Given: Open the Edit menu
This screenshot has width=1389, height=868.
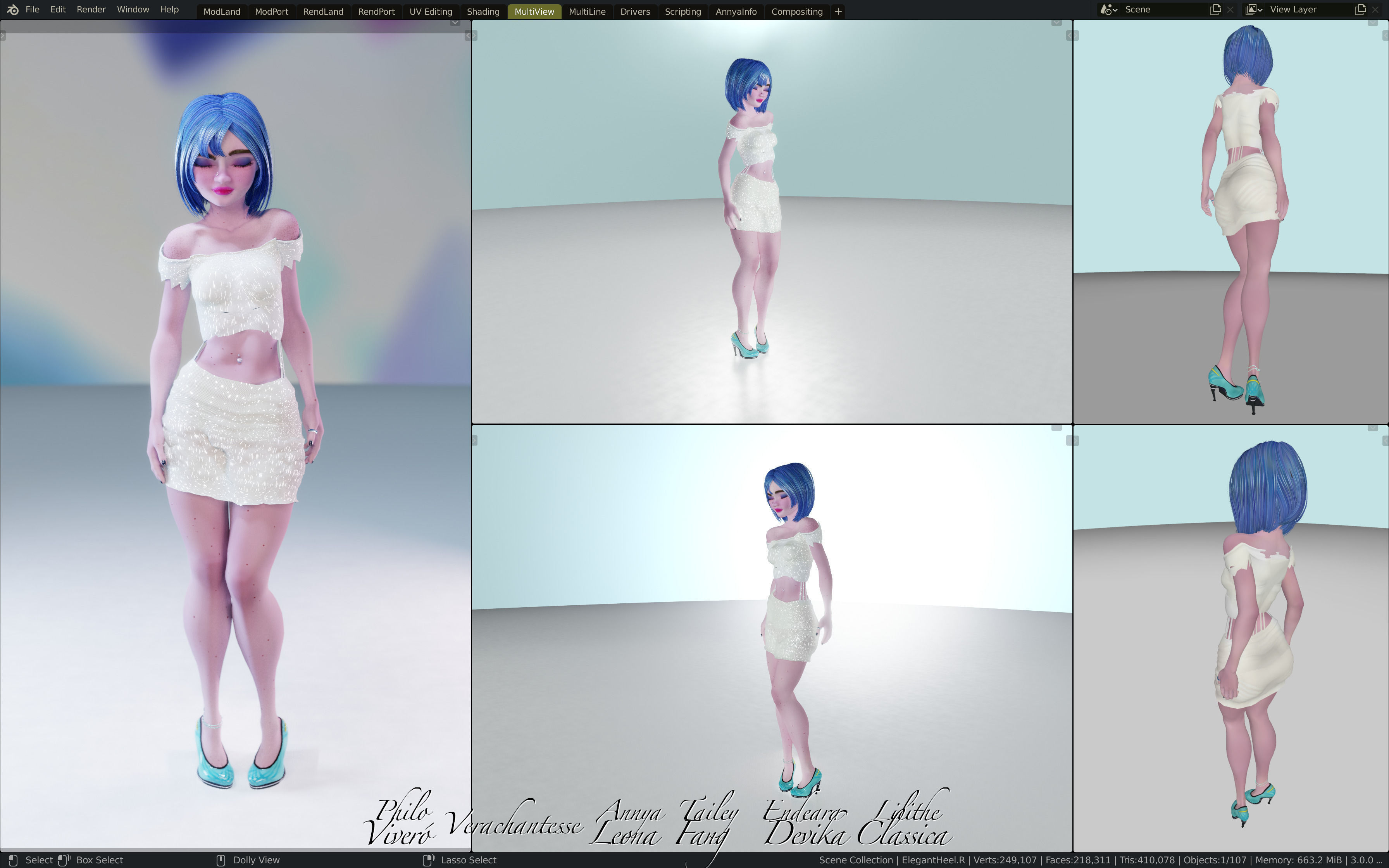Looking at the screenshot, I should (57, 10).
